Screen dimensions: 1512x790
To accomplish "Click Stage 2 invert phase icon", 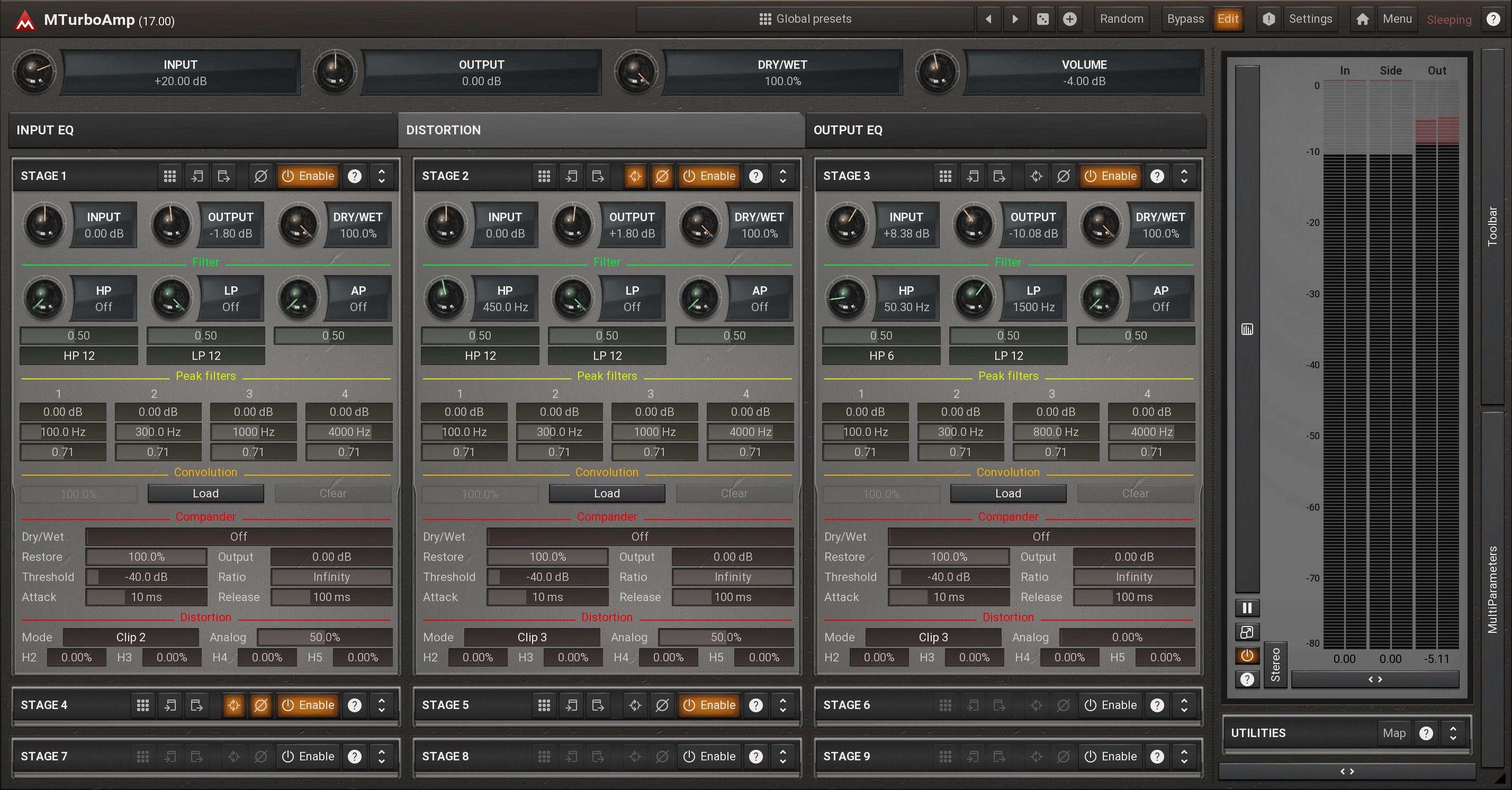I will click(662, 176).
